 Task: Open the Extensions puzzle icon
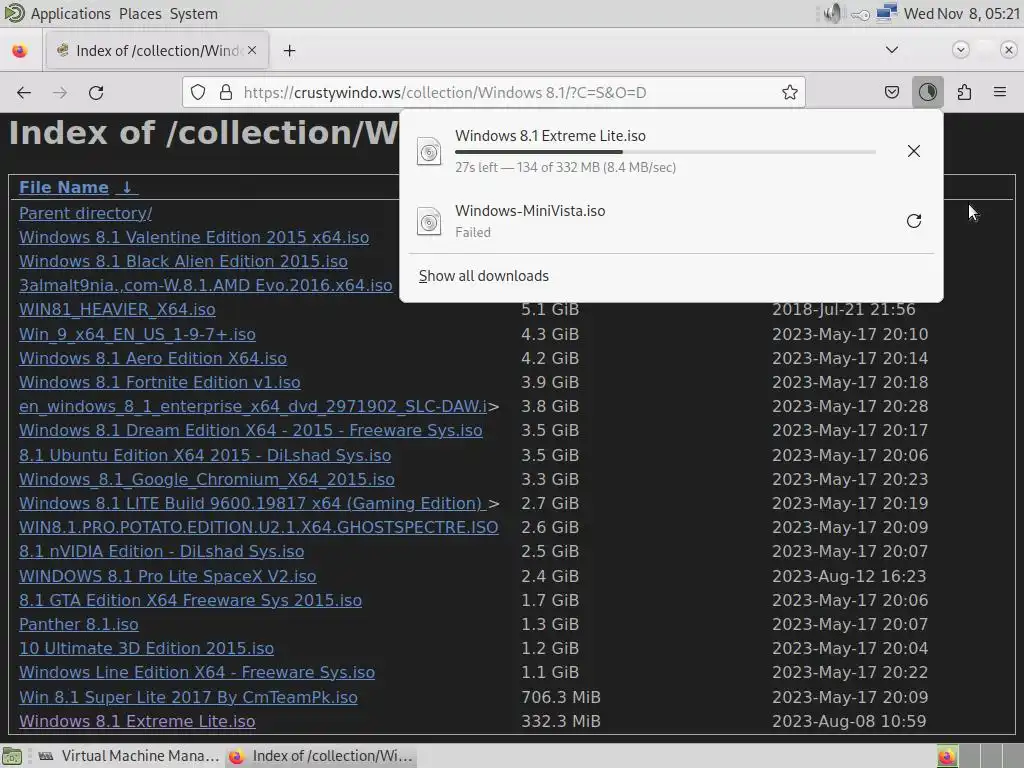click(964, 93)
